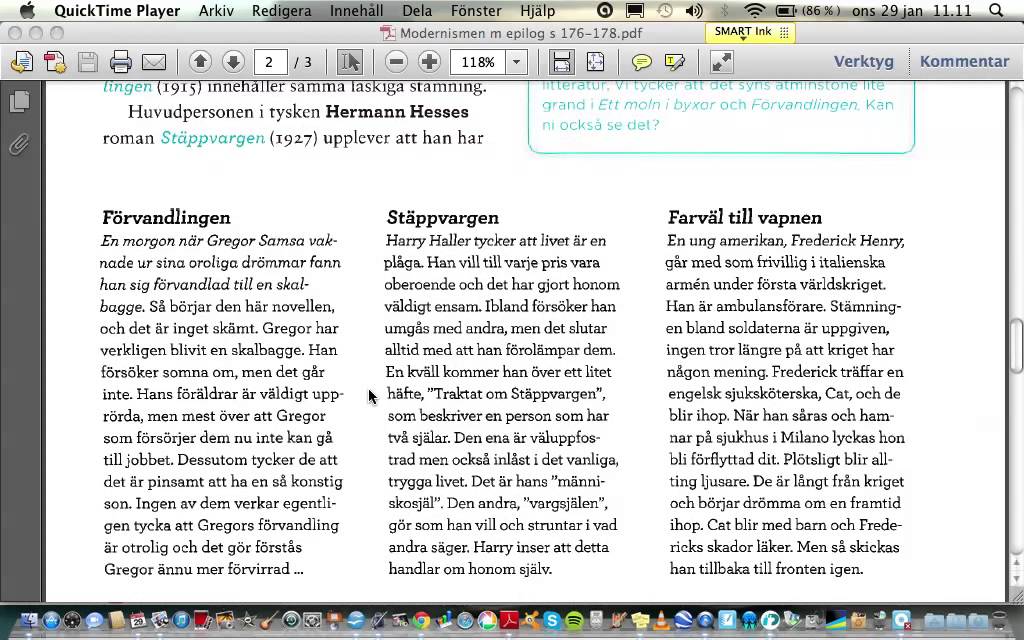Zoom out with the minus button
Viewport: 1024px width, 640px height.
pos(396,62)
